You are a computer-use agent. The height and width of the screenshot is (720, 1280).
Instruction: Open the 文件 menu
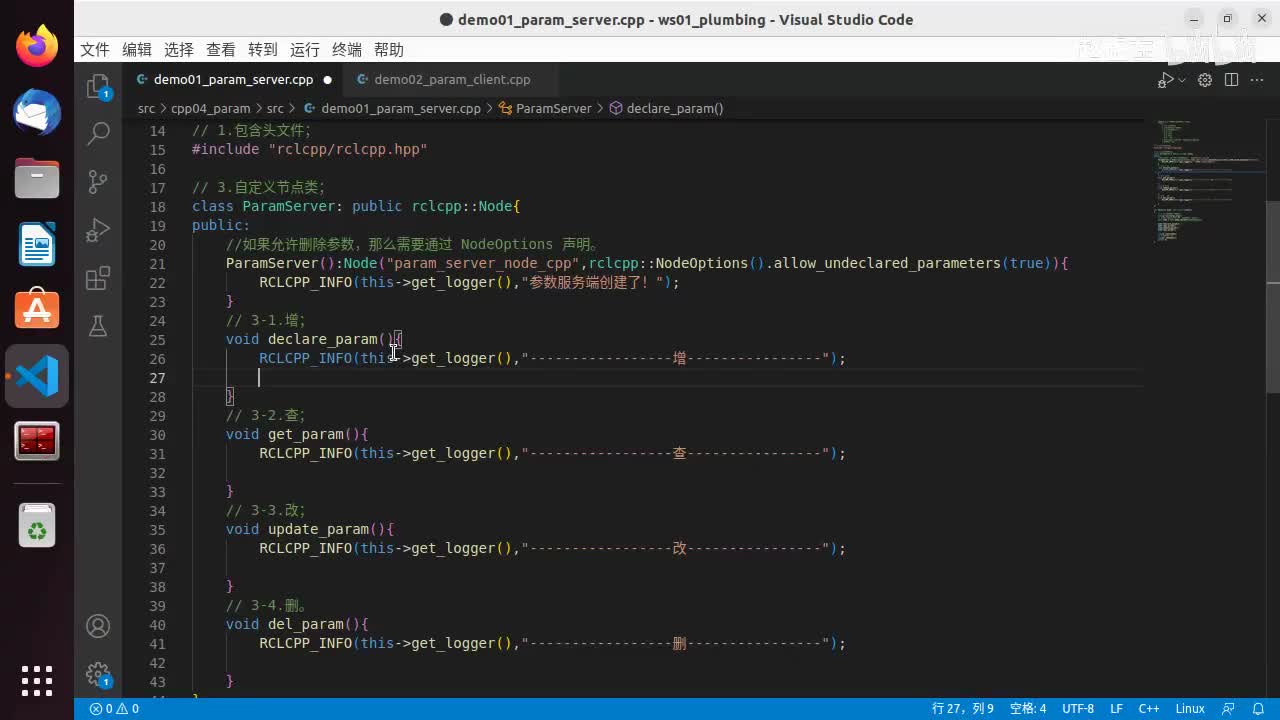tap(95, 50)
